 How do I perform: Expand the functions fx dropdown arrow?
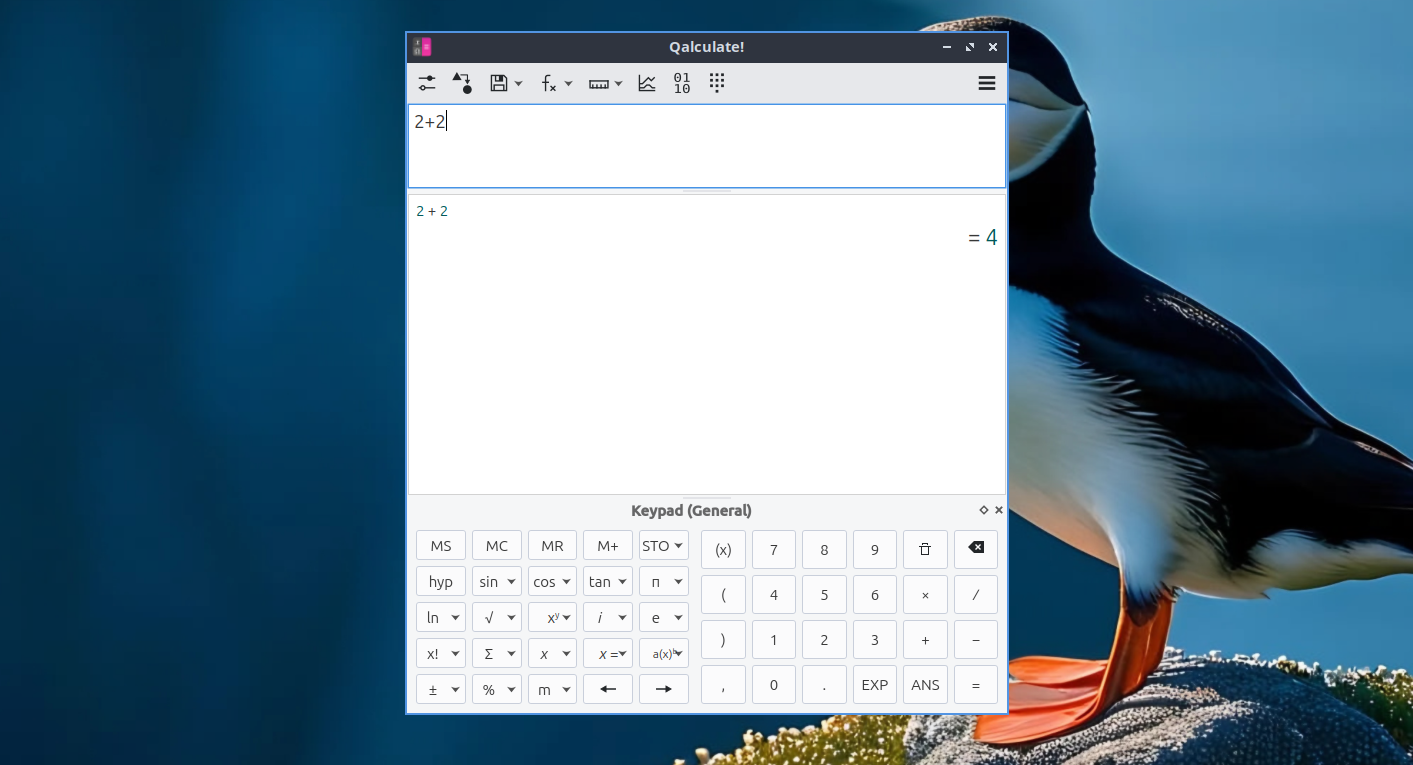(x=568, y=84)
